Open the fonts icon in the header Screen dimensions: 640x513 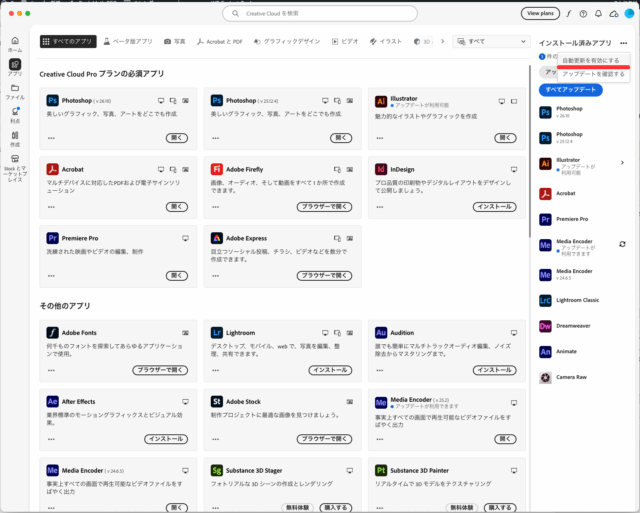click(x=569, y=14)
